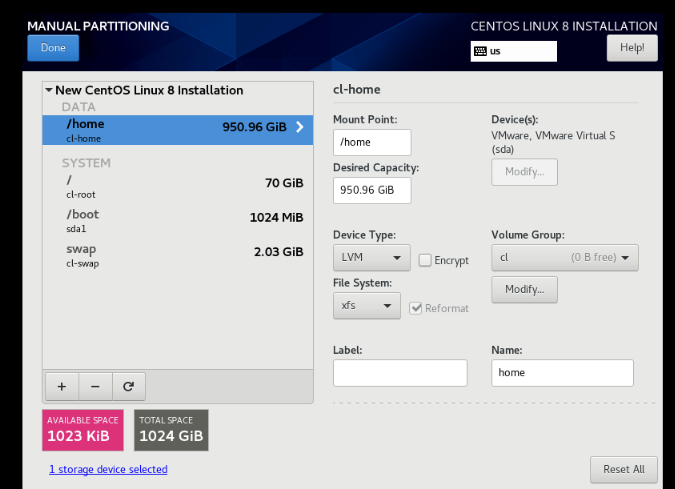Select the /home cl-home partition row

pos(177,130)
